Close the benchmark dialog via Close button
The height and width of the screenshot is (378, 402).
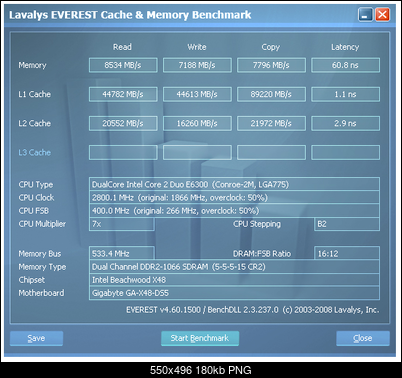click(363, 338)
